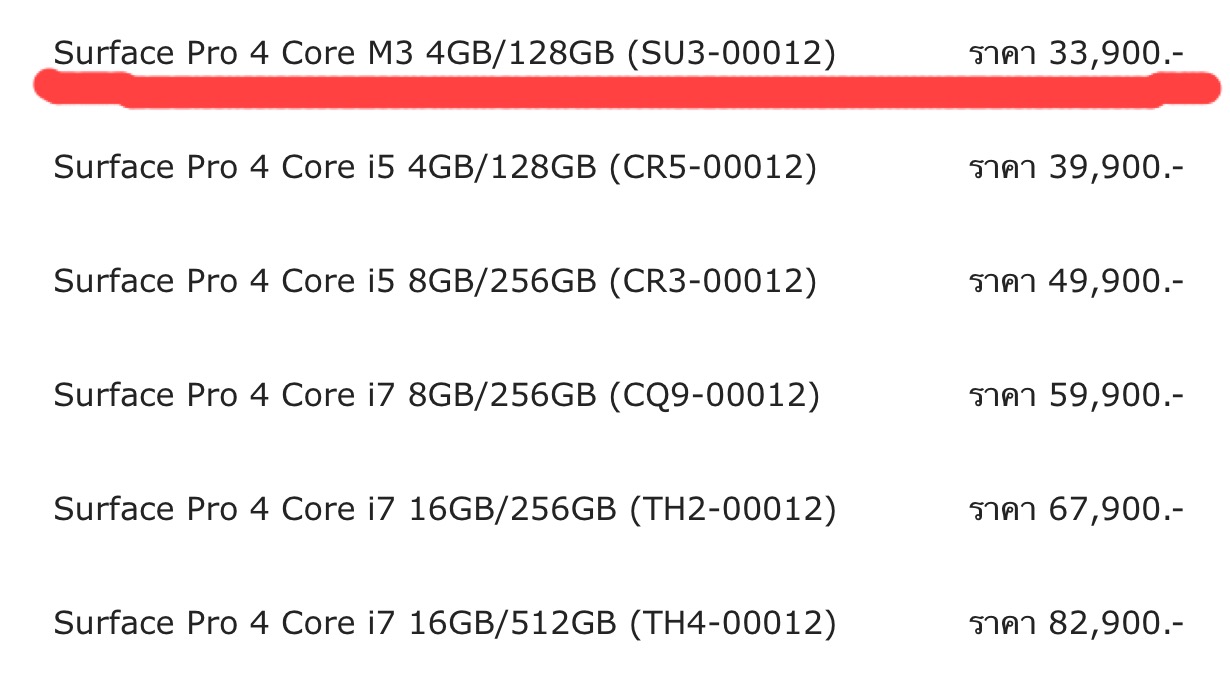Select Surface Pro 4 Core i5 4GB/128GB
This screenshot has height=678, width=1230.
pyautogui.click(x=326, y=168)
